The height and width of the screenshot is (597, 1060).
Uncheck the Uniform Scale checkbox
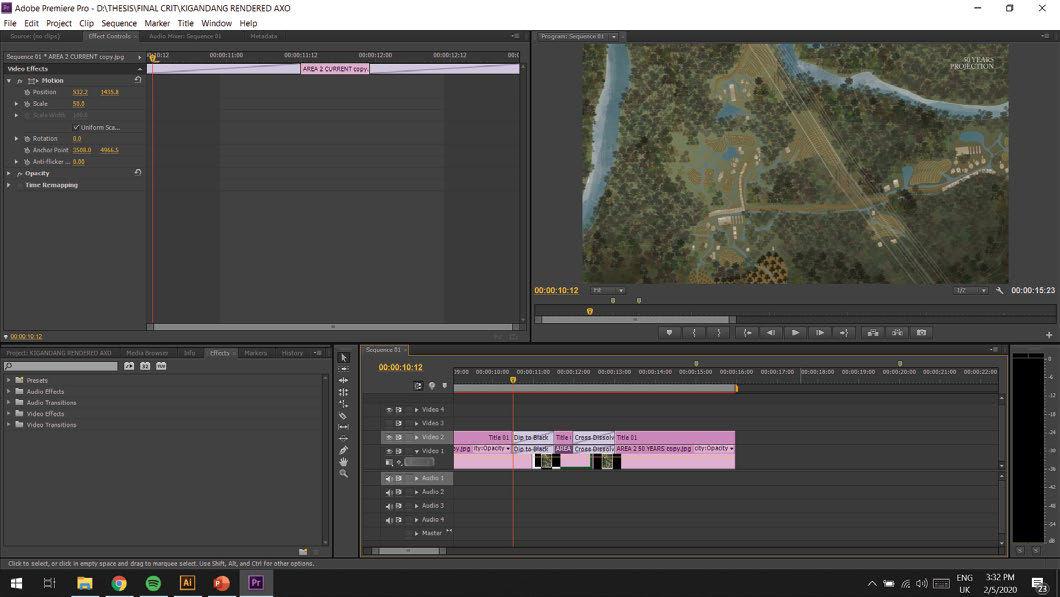[x=77, y=127]
